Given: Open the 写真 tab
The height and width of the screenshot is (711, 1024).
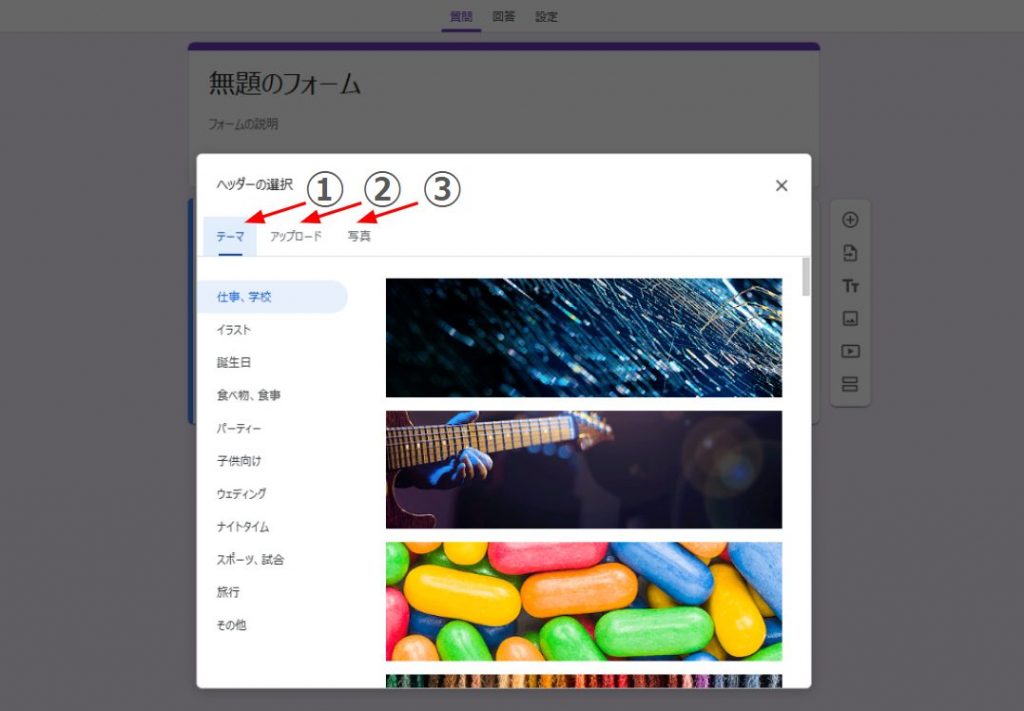Looking at the screenshot, I should coord(359,237).
